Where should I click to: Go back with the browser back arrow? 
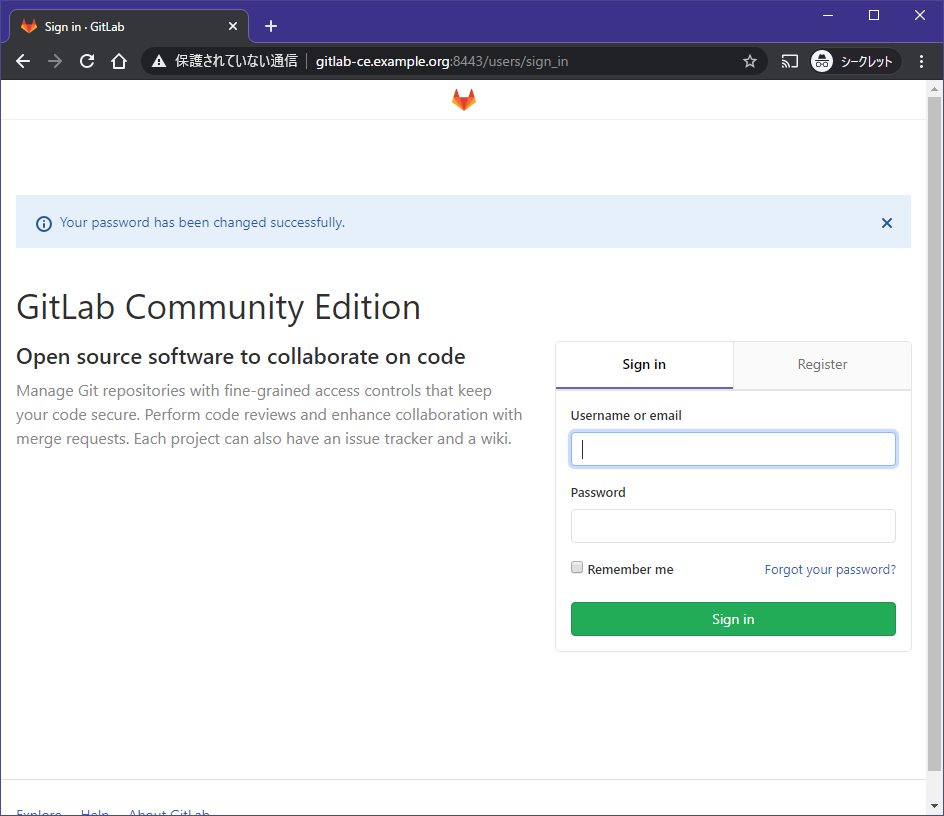point(23,61)
